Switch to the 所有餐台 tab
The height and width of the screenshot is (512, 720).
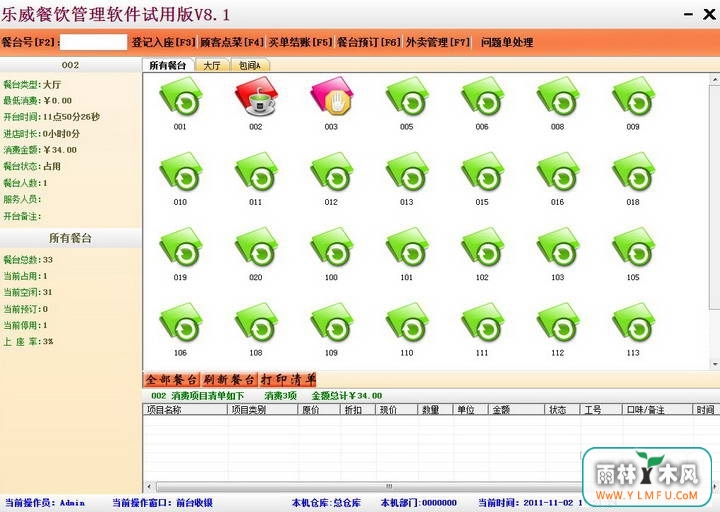click(168, 65)
